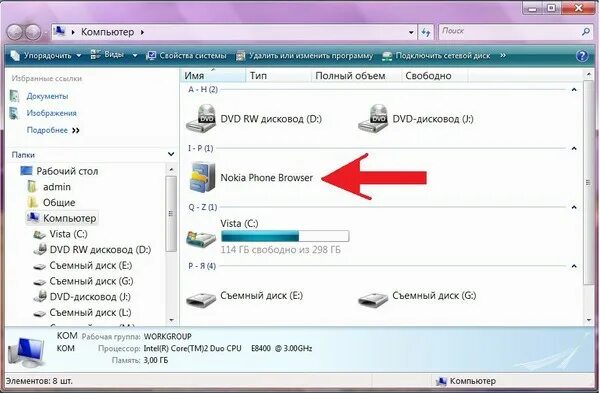Open the Изображения favorite link
This screenshot has height=393, width=600.
coord(52,113)
